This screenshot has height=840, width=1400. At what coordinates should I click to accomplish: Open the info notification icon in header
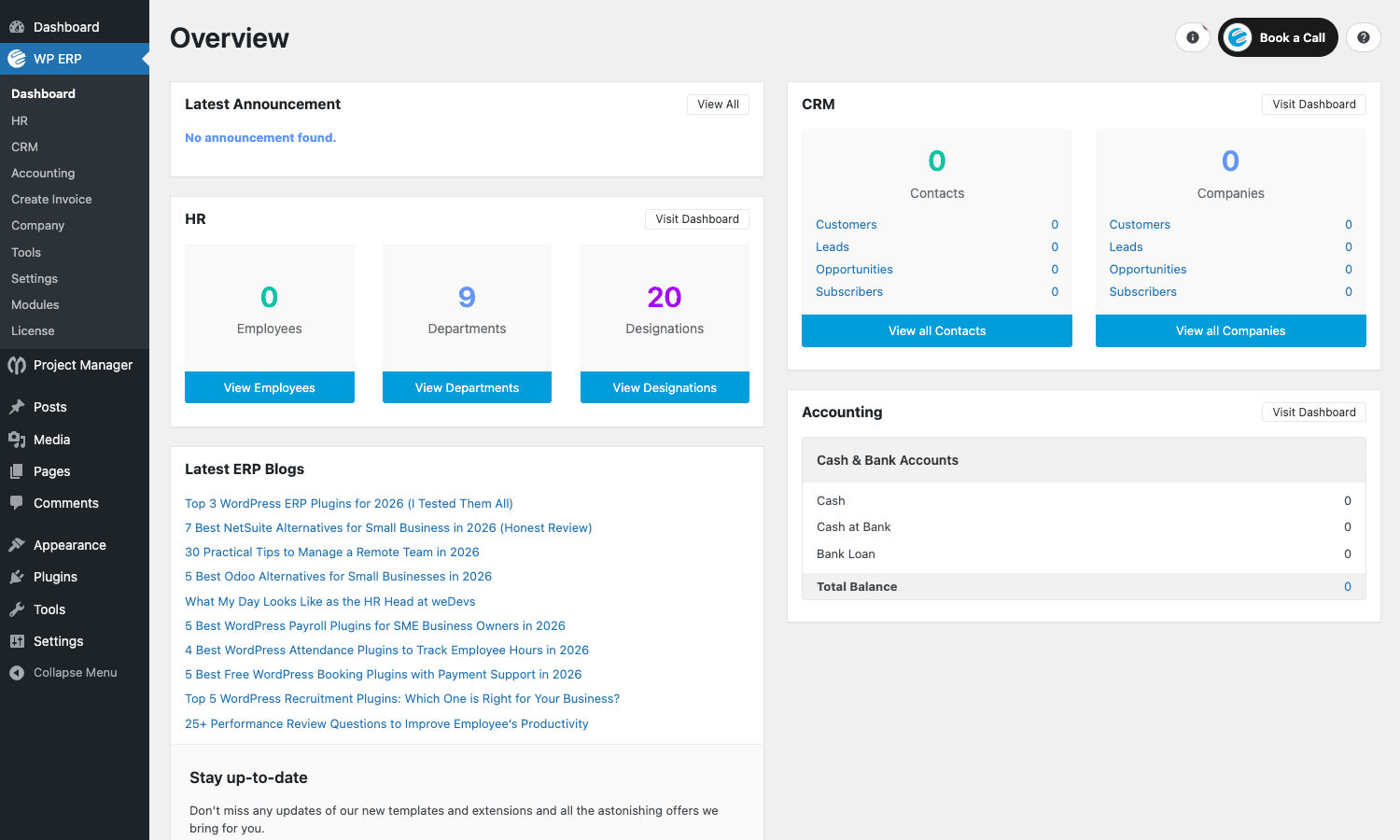click(x=1193, y=37)
